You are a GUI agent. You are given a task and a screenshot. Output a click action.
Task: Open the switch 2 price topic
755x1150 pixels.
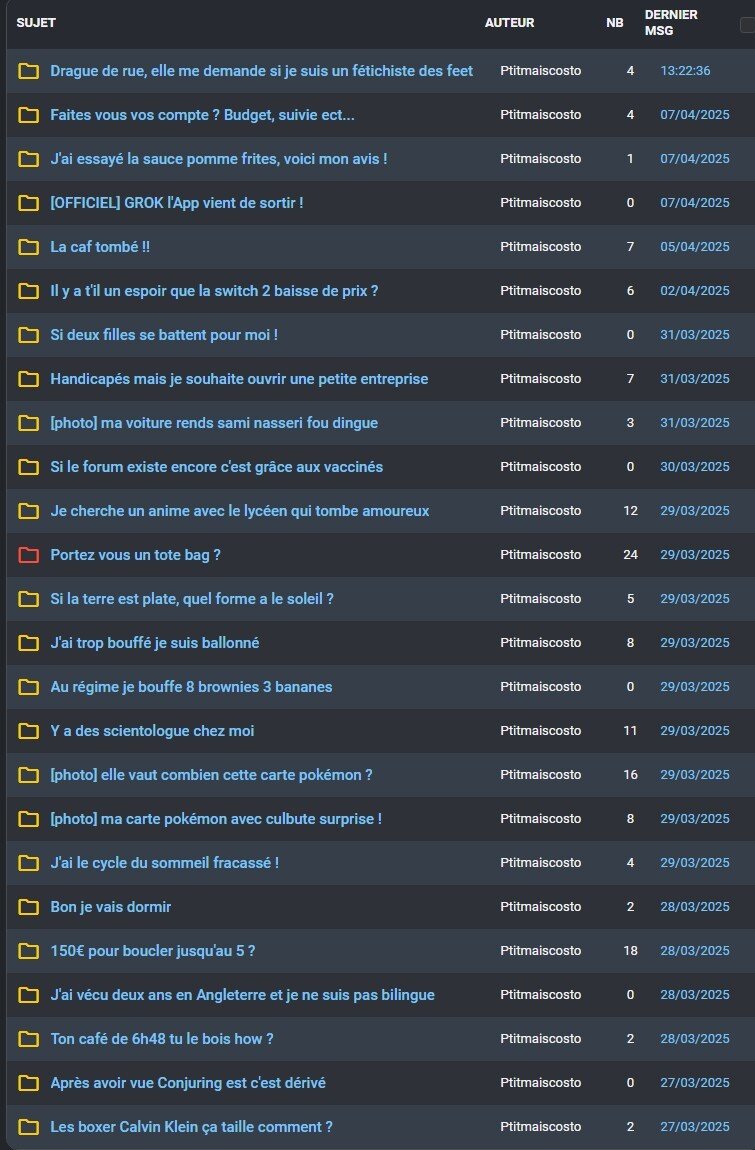tap(214, 291)
